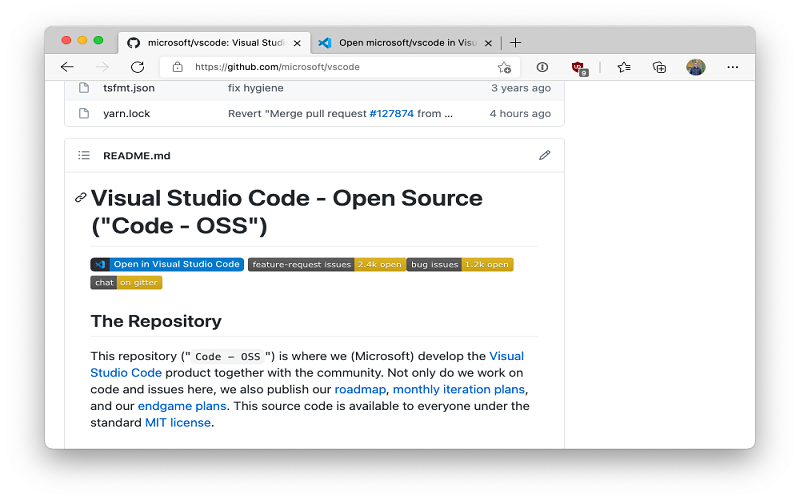Edit README.md with the pencil icon
800x500 pixels.
544,155
